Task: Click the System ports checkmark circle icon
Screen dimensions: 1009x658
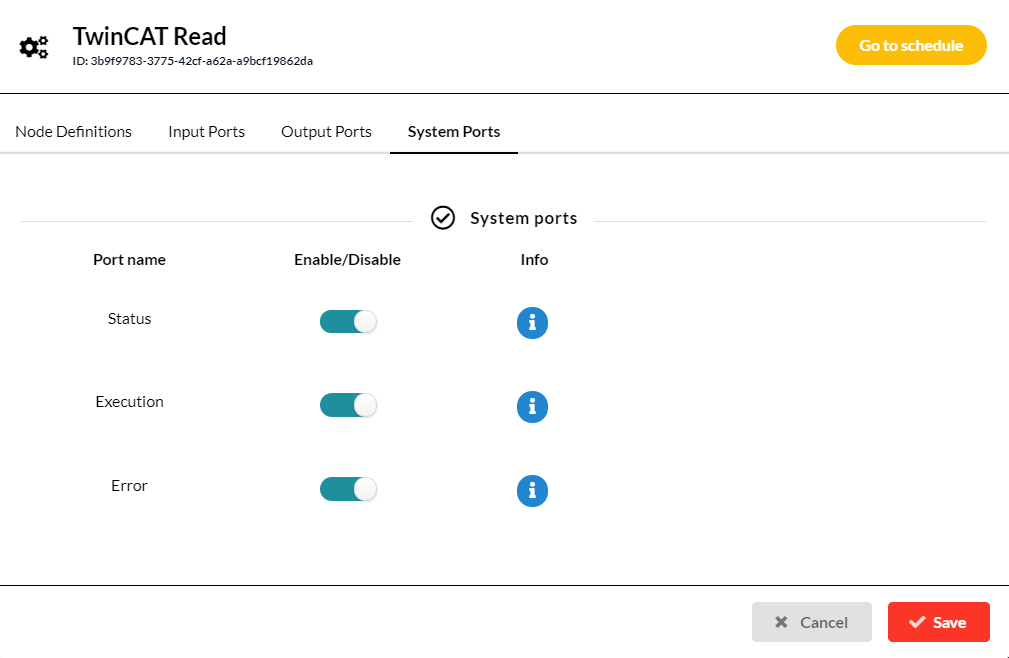Action: point(443,218)
